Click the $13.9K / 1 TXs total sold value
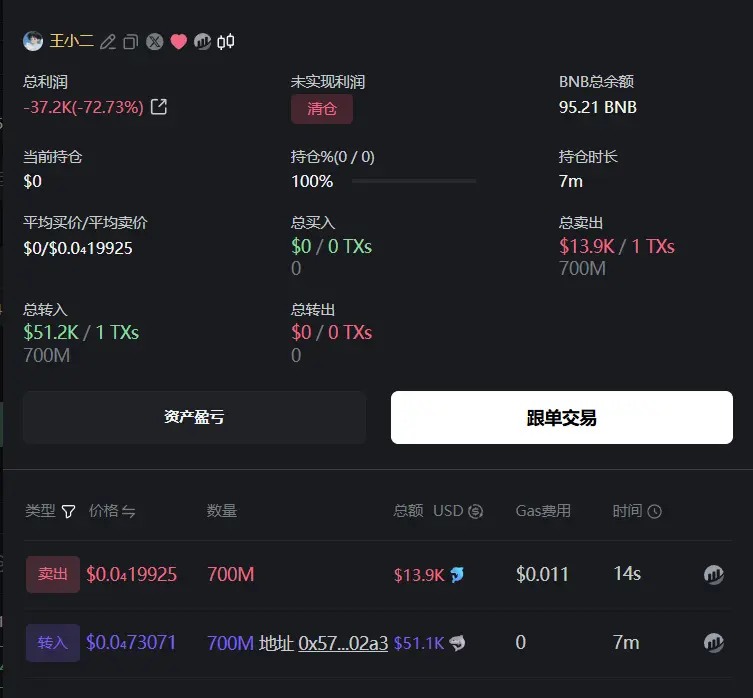This screenshot has width=753, height=698. pyautogui.click(x=617, y=246)
